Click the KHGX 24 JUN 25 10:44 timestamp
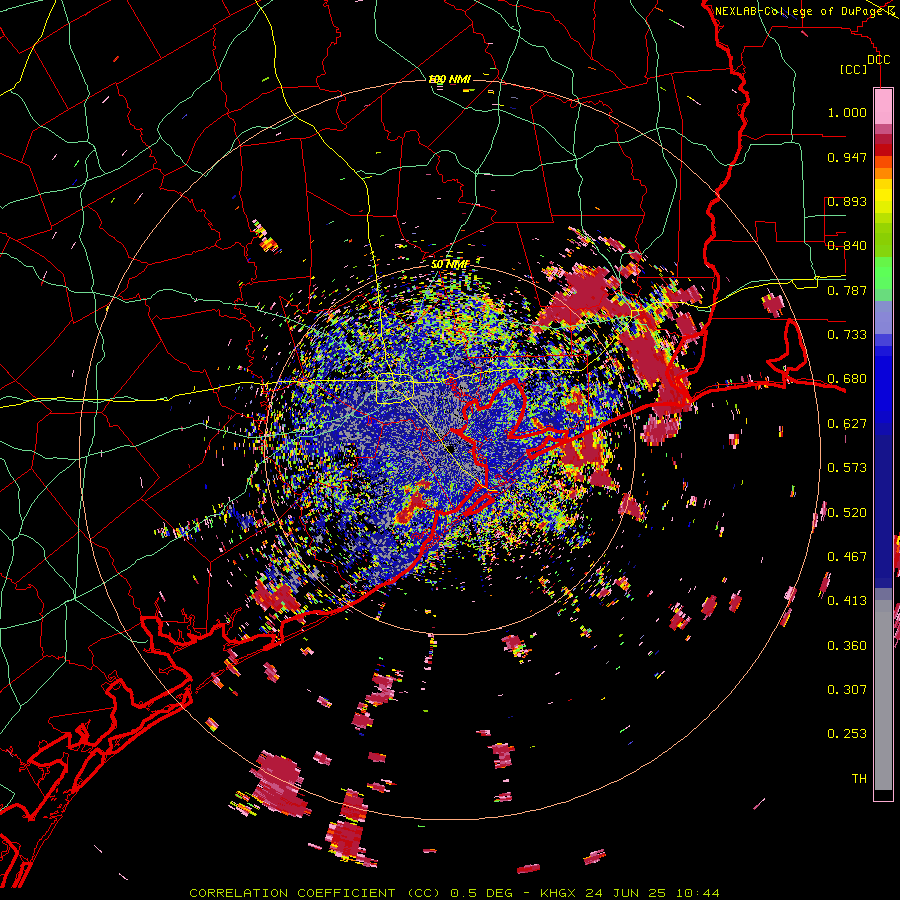Viewport: 900px width, 900px height. [x=630, y=893]
